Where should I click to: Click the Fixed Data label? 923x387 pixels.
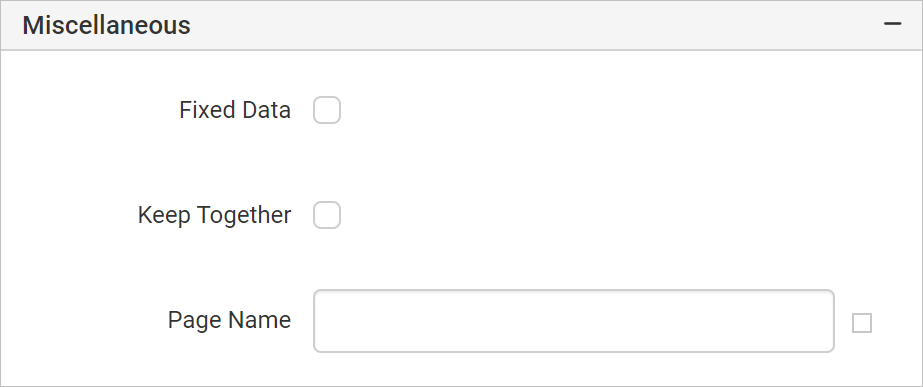[235, 110]
